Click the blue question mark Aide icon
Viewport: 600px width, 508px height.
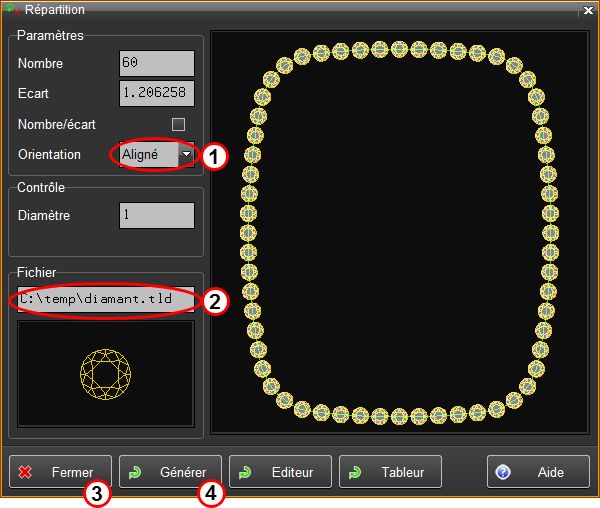click(x=503, y=472)
